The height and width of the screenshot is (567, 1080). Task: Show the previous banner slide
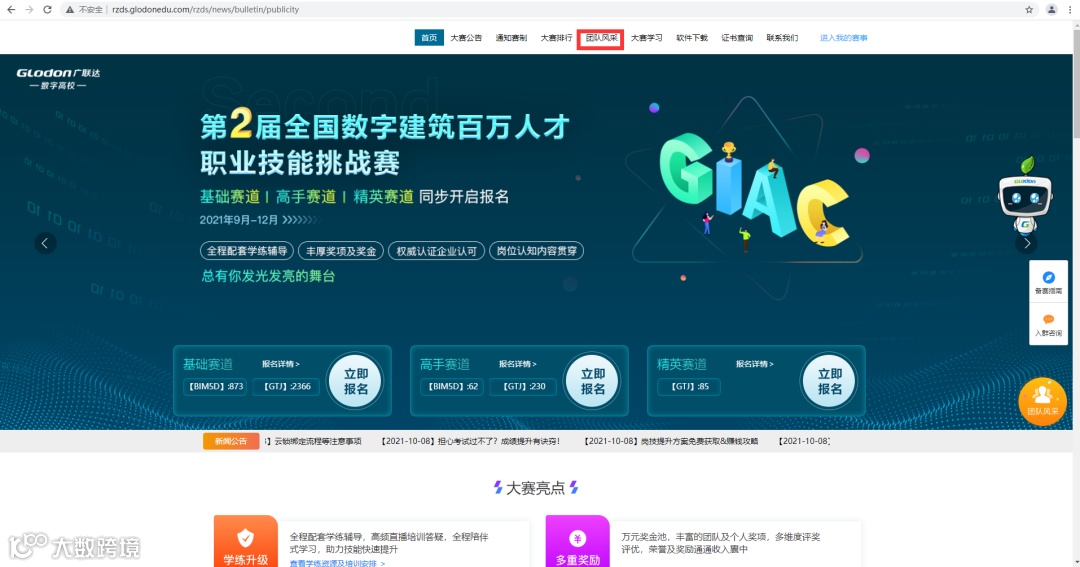(x=45, y=243)
